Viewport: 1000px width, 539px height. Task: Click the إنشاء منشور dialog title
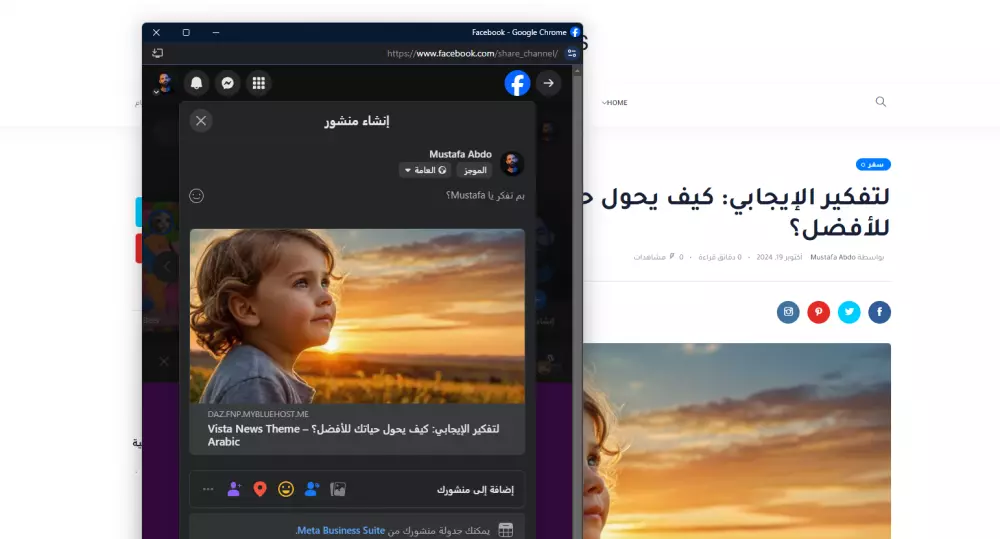357,121
